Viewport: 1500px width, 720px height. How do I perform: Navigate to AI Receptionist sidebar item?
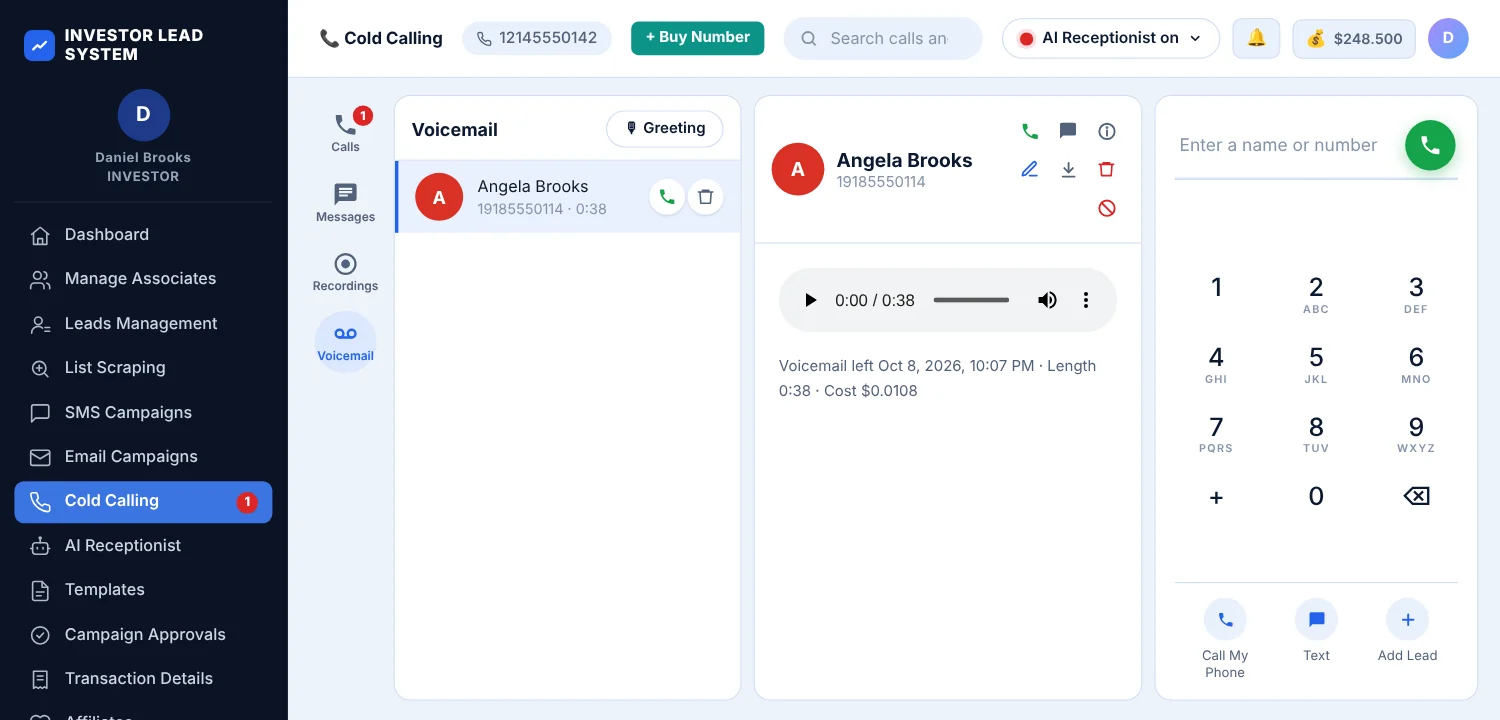click(x=143, y=546)
